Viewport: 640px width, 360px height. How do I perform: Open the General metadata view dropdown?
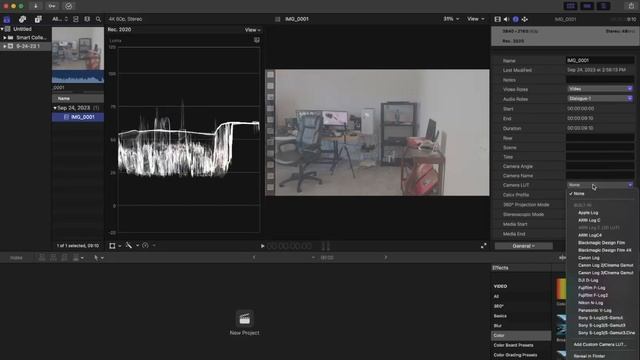pos(524,246)
